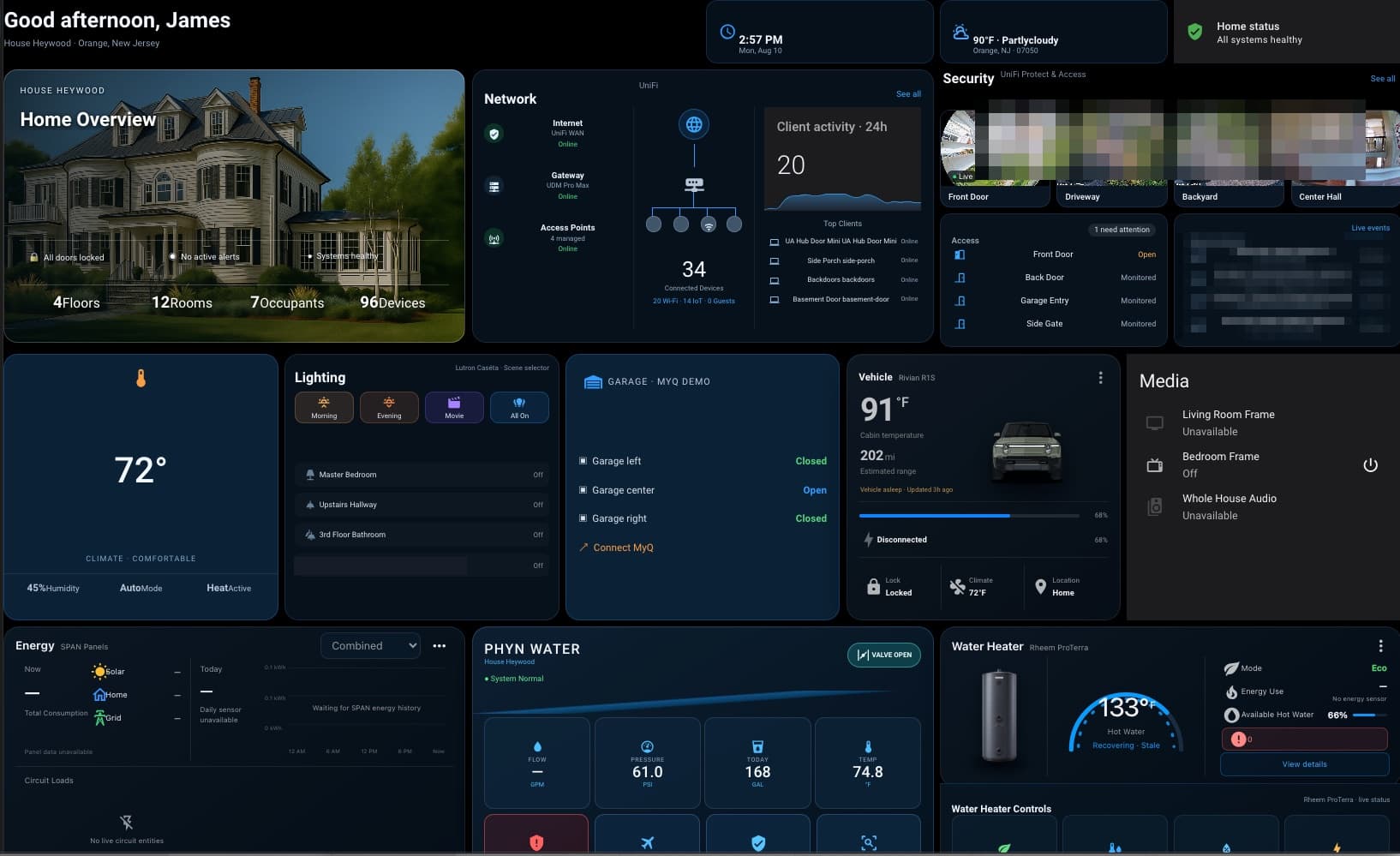Open the Driveway camera feed
This screenshot has width=1400, height=856.
pos(1112,157)
